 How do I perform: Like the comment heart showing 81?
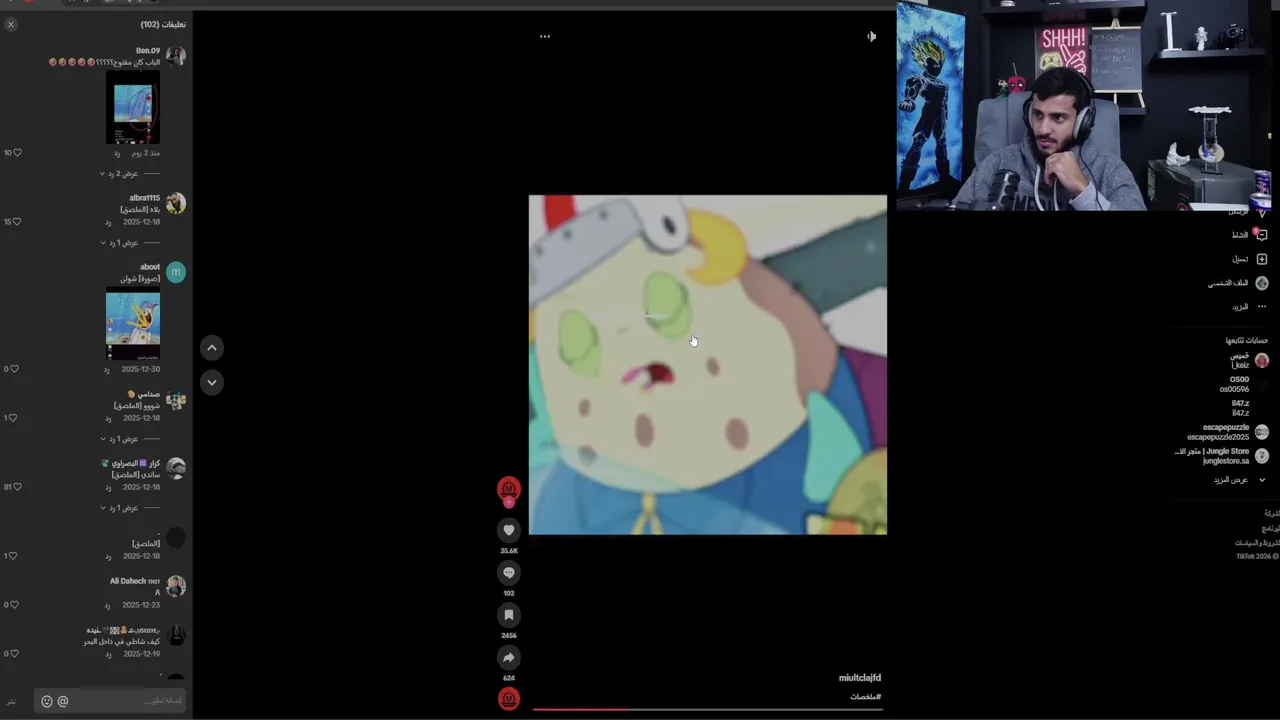[x=16, y=487]
